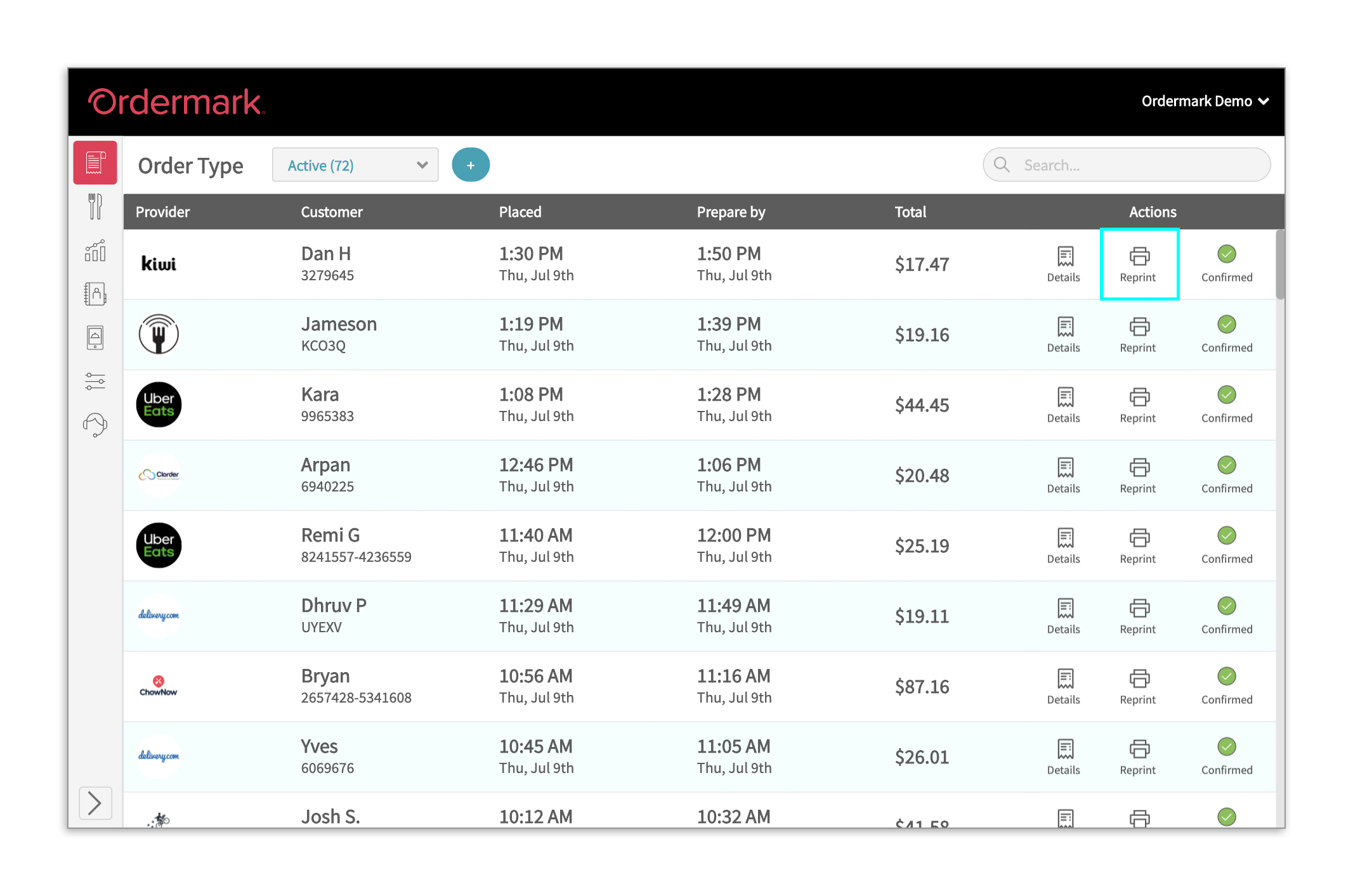Sort by the Provider column header
The width and height of the screenshot is (1353, 896).
click(162, 212)
